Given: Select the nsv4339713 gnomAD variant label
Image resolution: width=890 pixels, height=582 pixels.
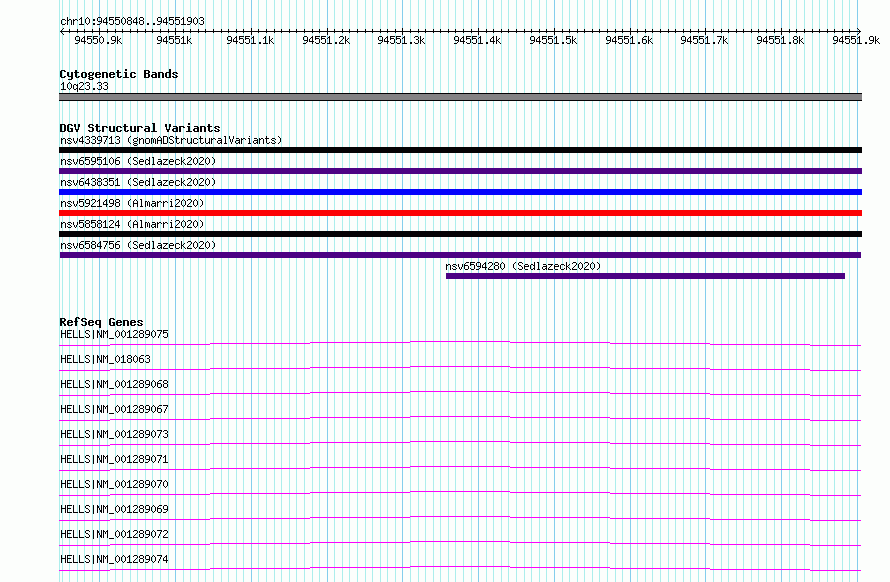Looking at the screenshot, I should pos(171,140).
